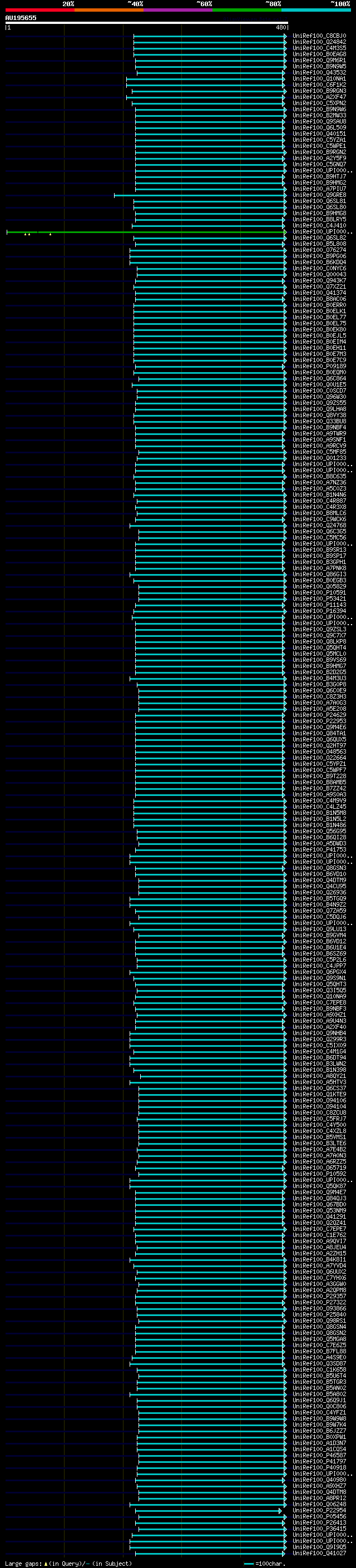Click hit UniRef100_C4J410
356x1568 pixels.
point(319,225)
